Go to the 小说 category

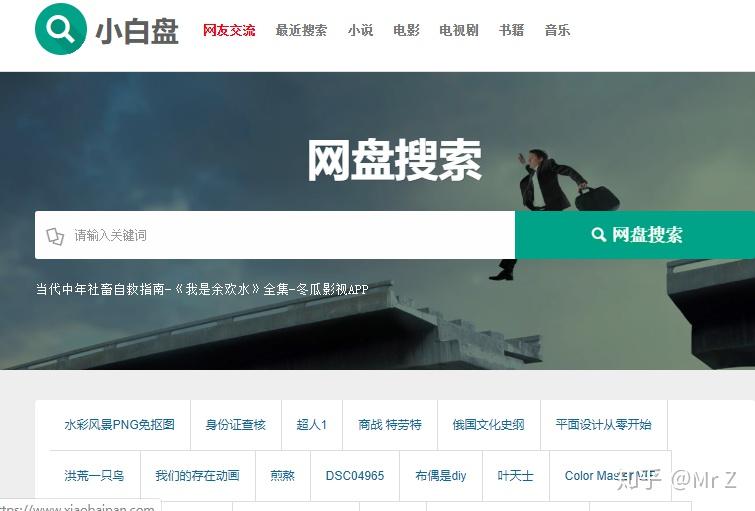361,30
